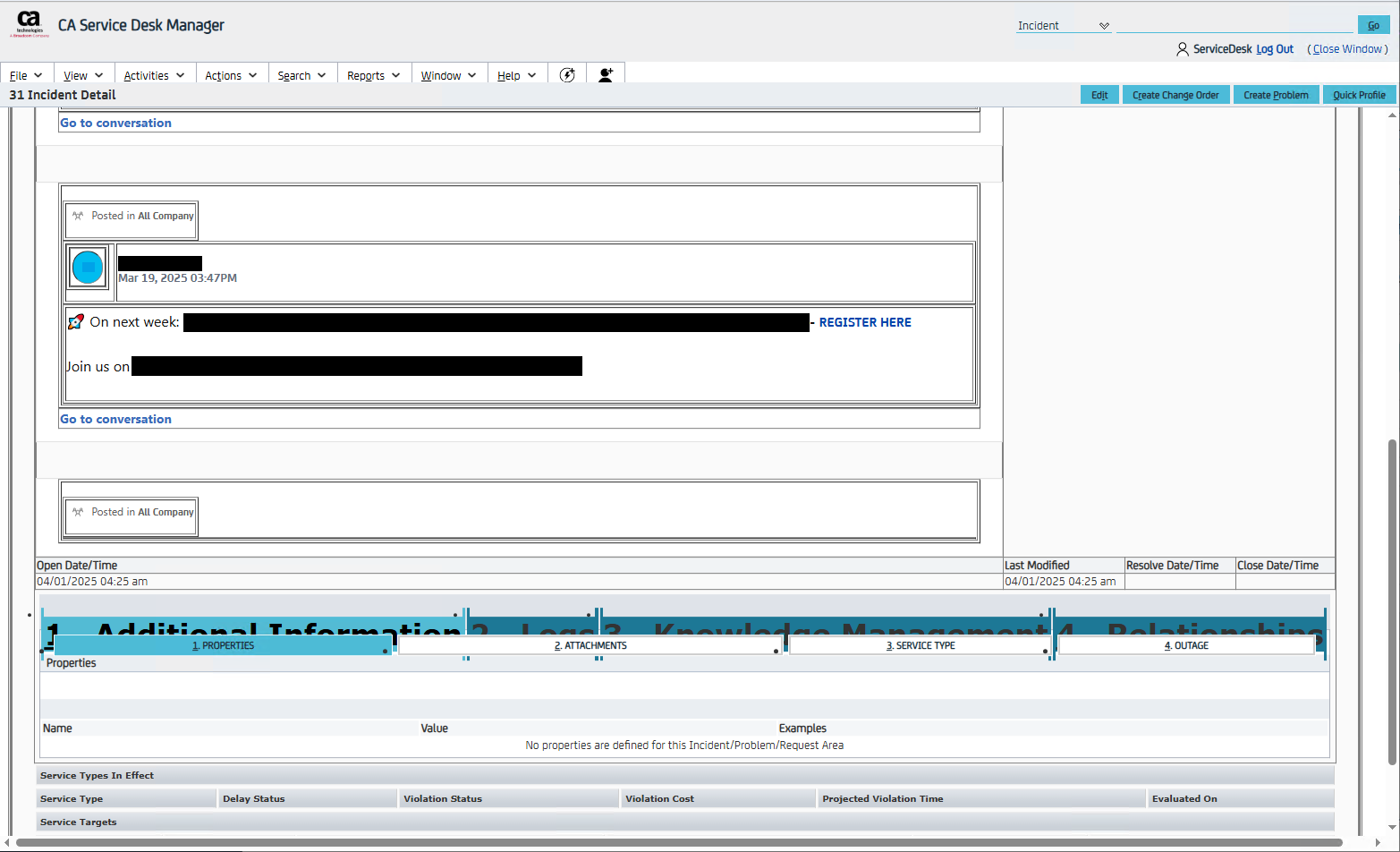
Task: Switch to the Attachments tab
Action: coord(590,645)
